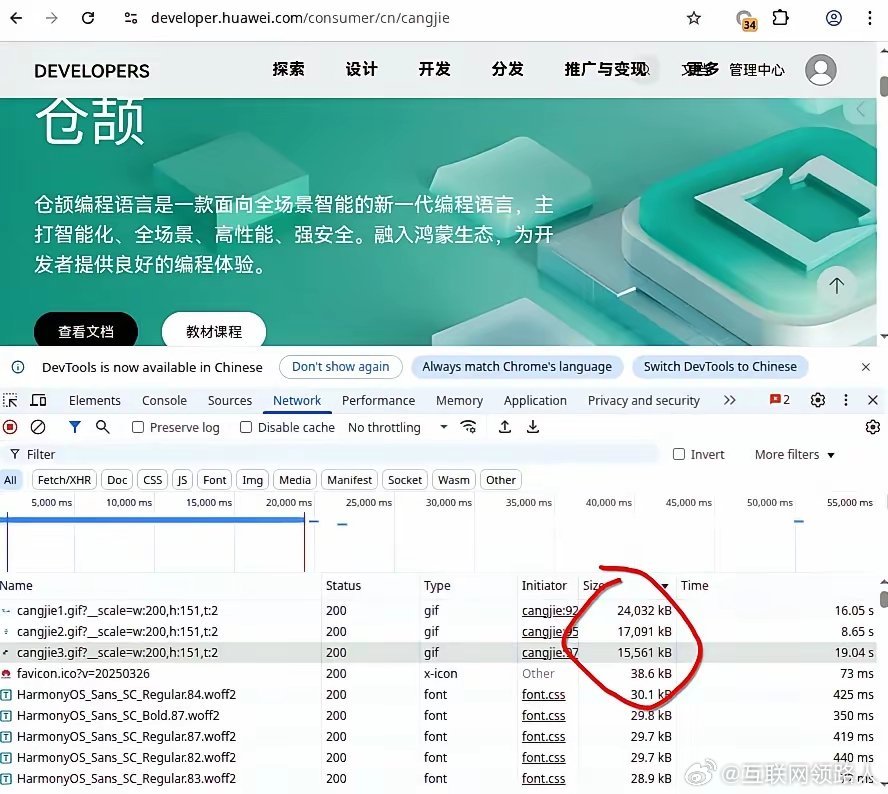
Task: Click the user avatar on Huawei site
Action: coord(821,70)
